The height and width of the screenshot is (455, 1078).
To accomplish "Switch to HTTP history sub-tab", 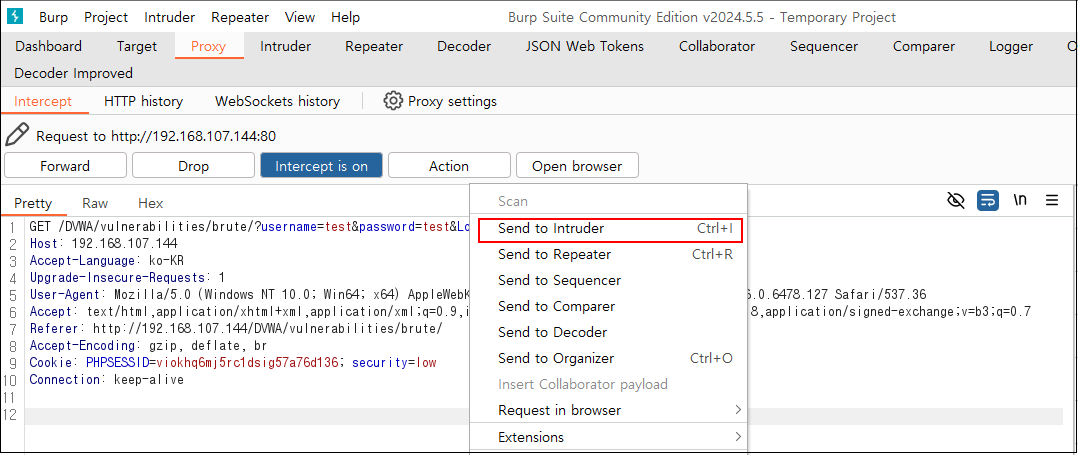I will click(144, 101).
